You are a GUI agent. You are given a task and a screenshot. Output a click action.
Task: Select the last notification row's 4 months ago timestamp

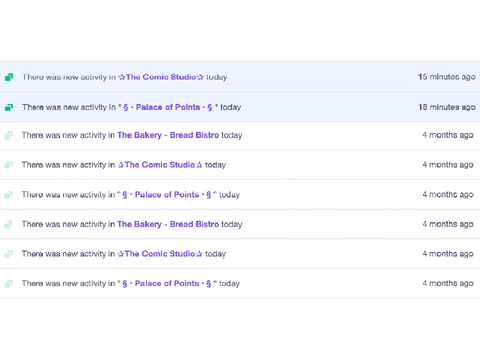pos(448,283)
